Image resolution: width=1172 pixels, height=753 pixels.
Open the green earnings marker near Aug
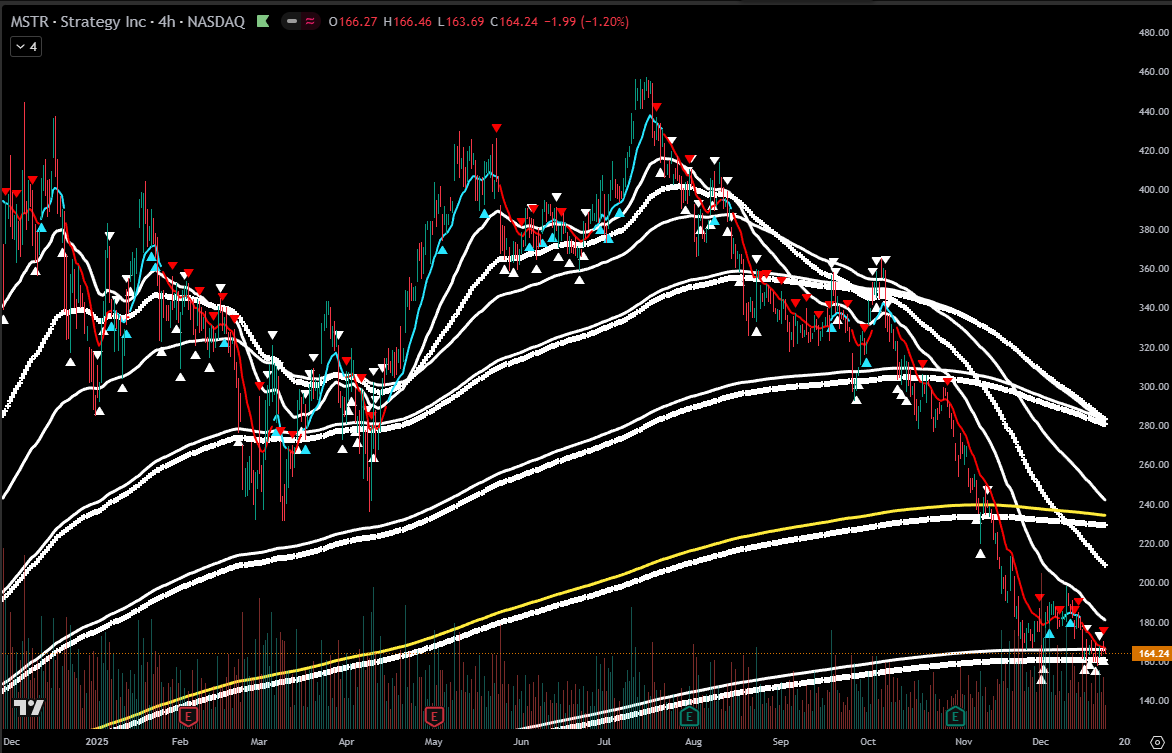click(x=689, y=717)
